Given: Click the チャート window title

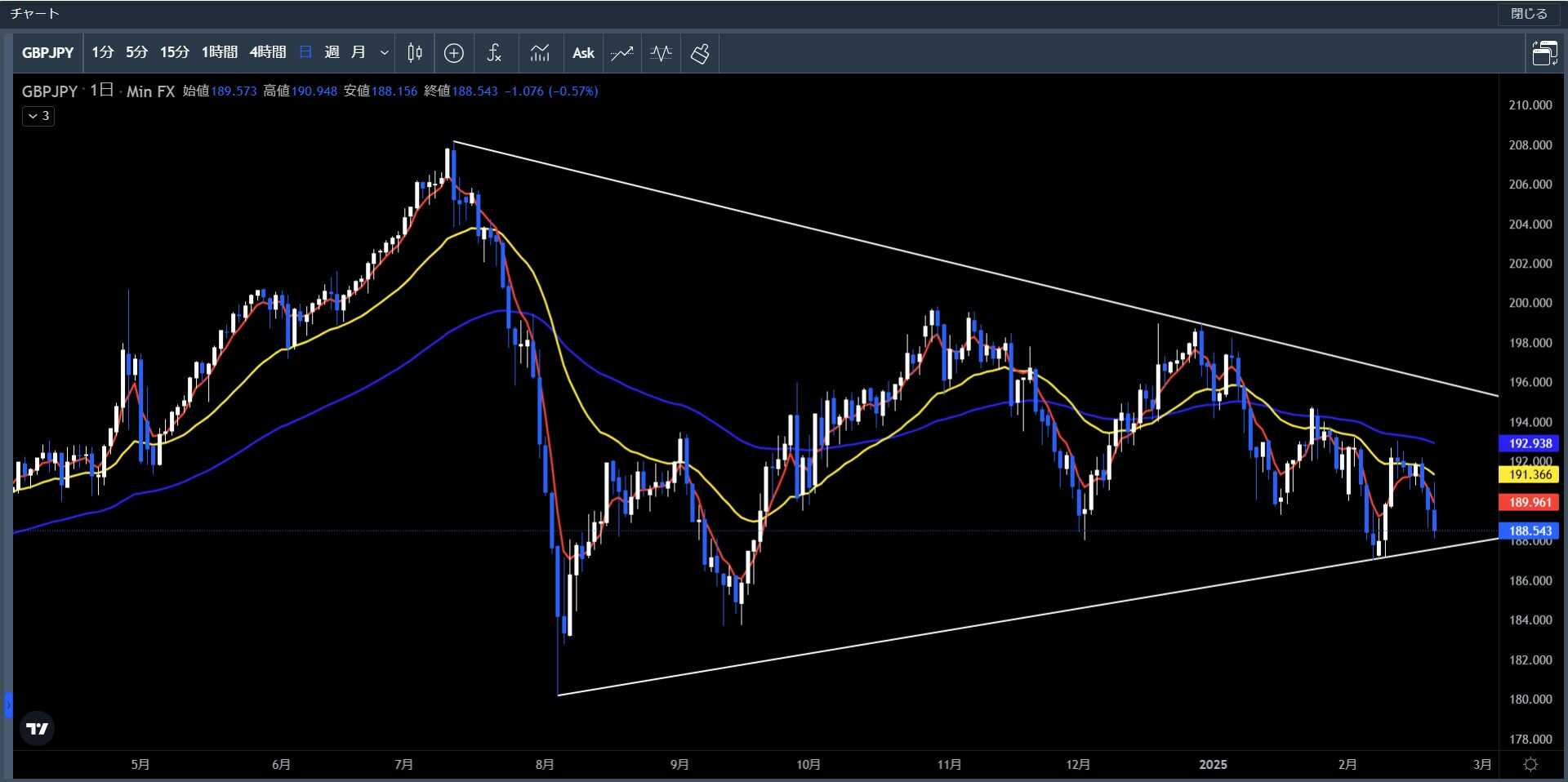Looking at the screenshot, I should [34, 14].
